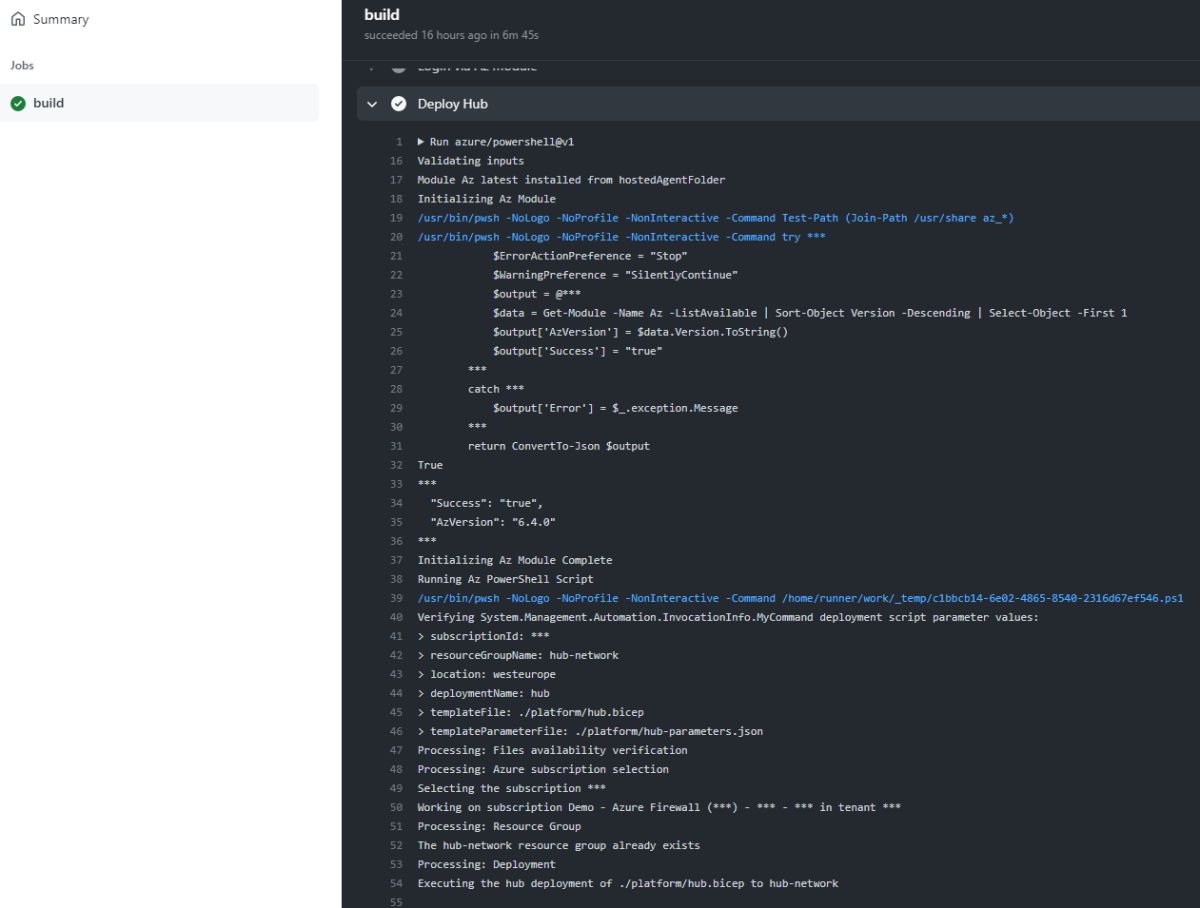Click the '$WarningPreference = "SilentlyContinue"' line
1200x908 pixels.
click(x=615, y=275)
